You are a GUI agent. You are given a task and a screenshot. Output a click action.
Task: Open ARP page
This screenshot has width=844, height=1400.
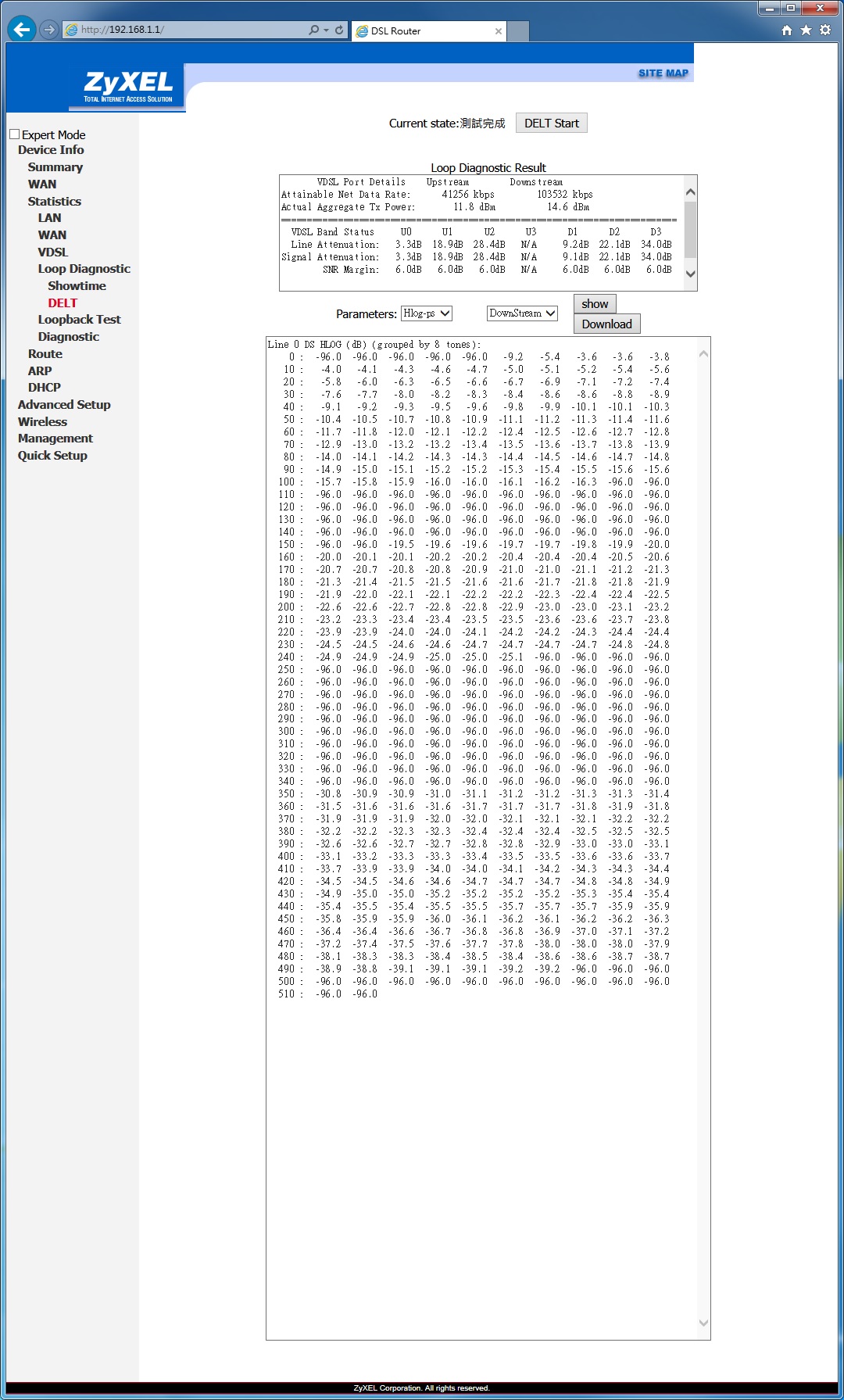40,371
